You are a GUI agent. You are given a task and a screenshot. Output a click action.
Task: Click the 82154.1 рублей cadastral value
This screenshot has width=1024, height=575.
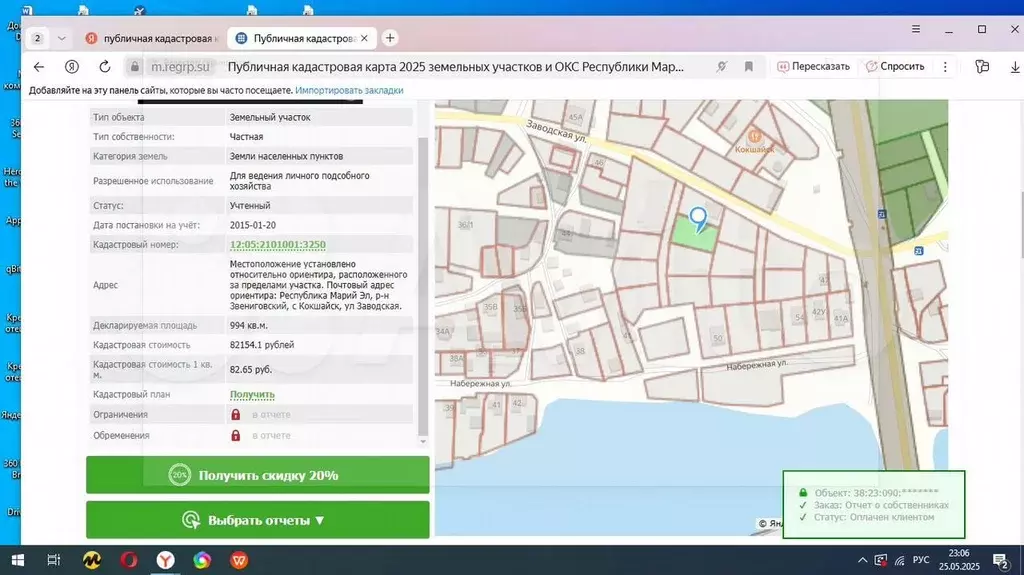(x=262, y=345)
